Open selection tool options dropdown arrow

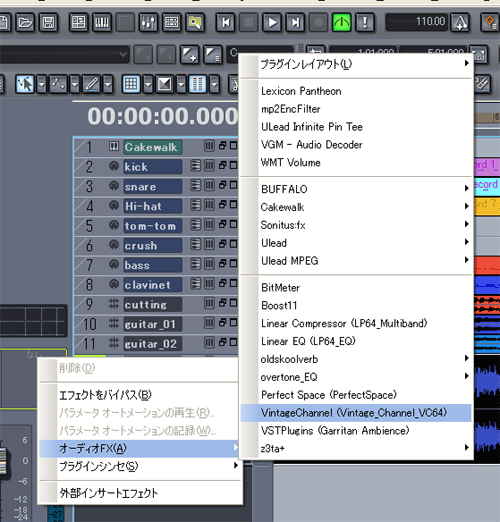point(41,84)
